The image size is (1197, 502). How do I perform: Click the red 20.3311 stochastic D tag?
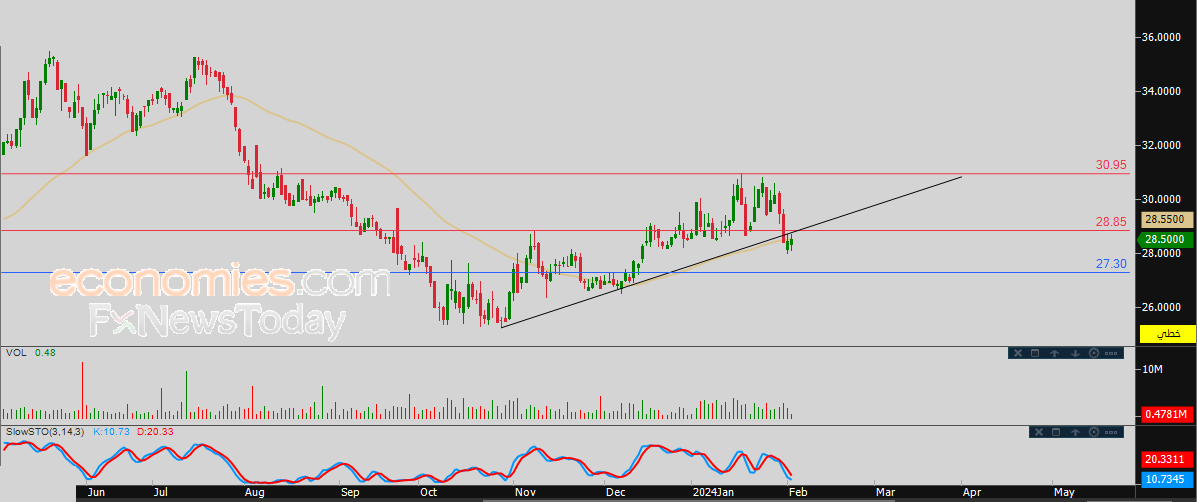(x=1167, y=459)
